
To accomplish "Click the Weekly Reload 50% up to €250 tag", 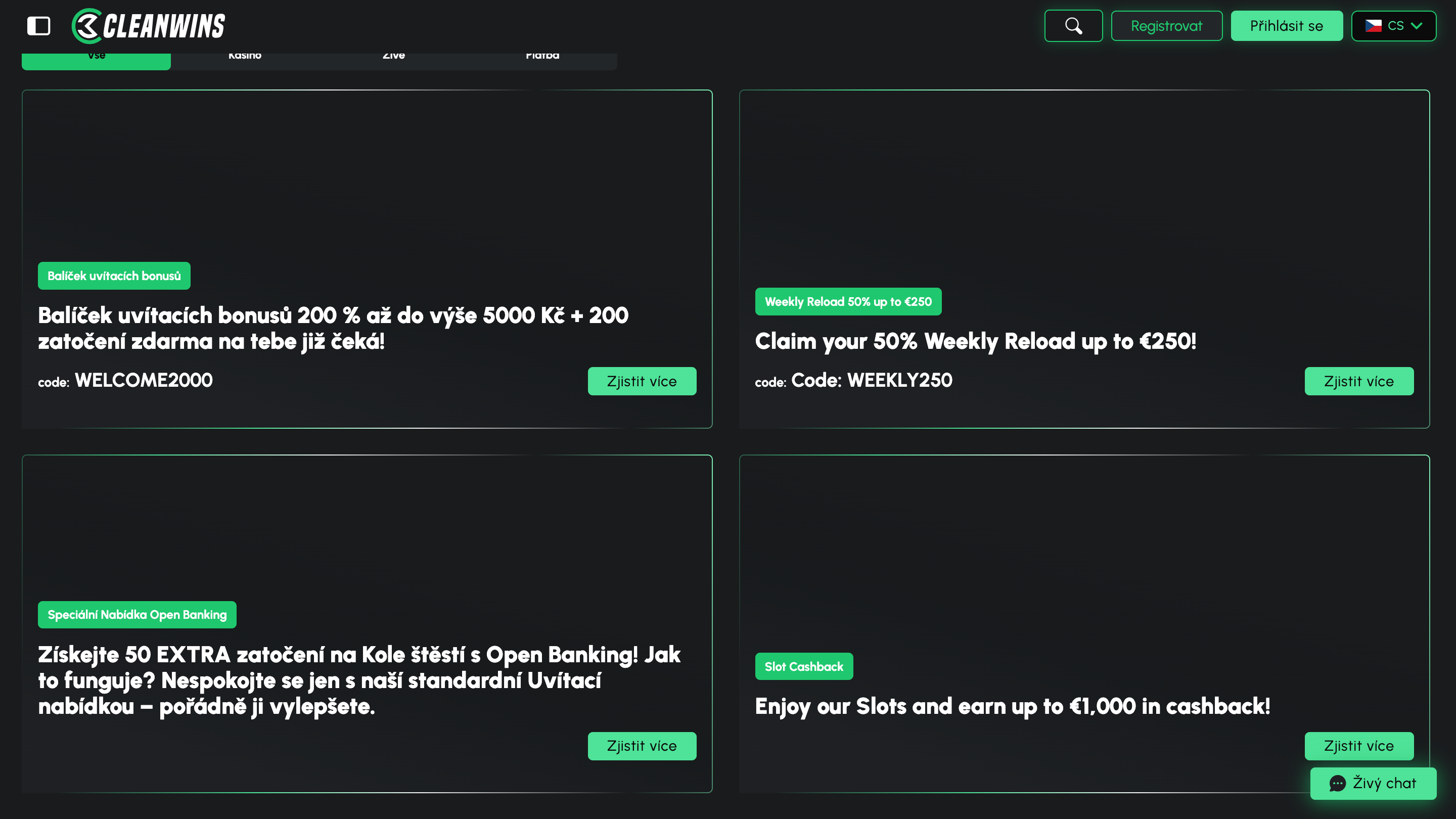I will pos(848,301).
